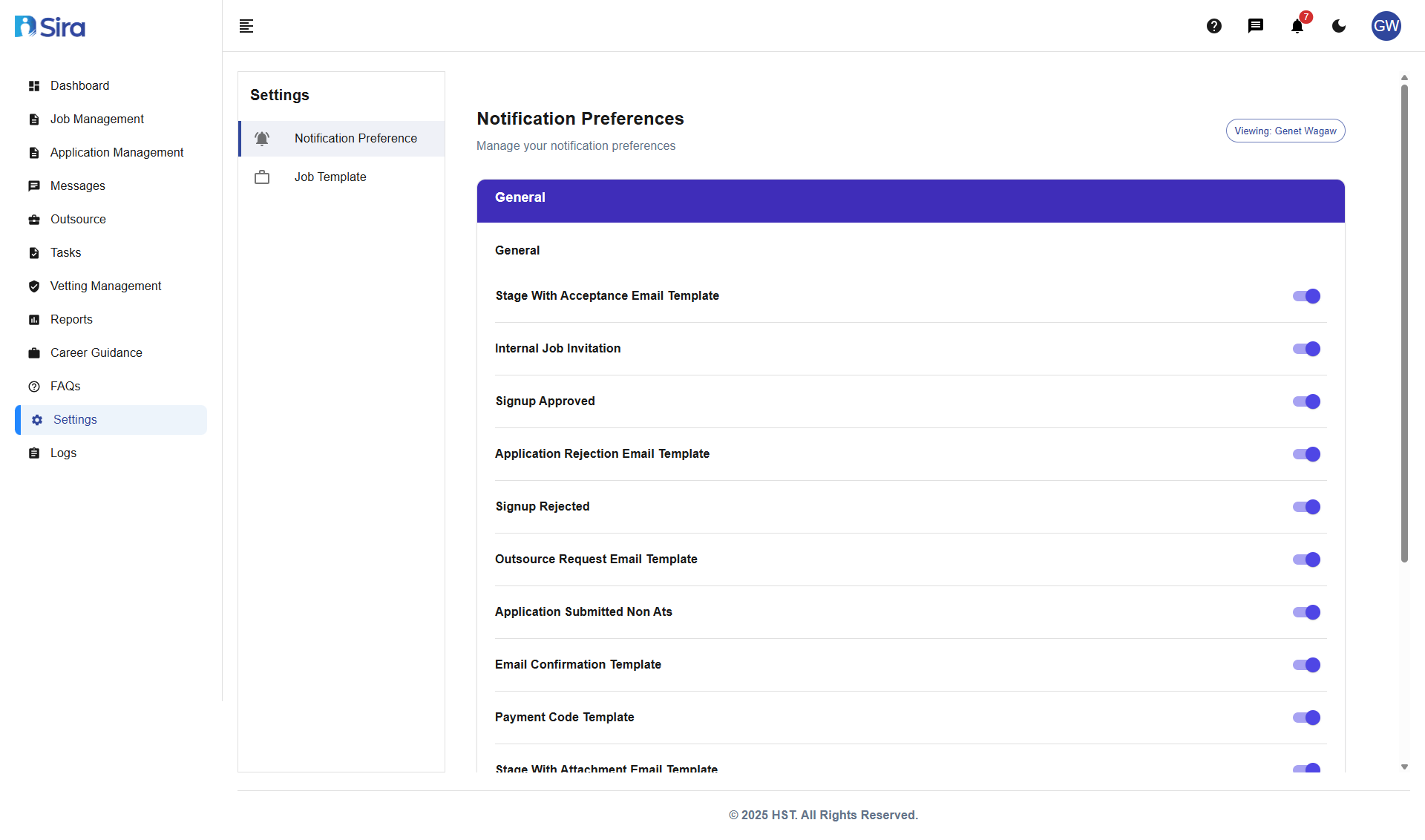
Task: Open Logs page from sidebar
Action: click(x=63, y=453)
